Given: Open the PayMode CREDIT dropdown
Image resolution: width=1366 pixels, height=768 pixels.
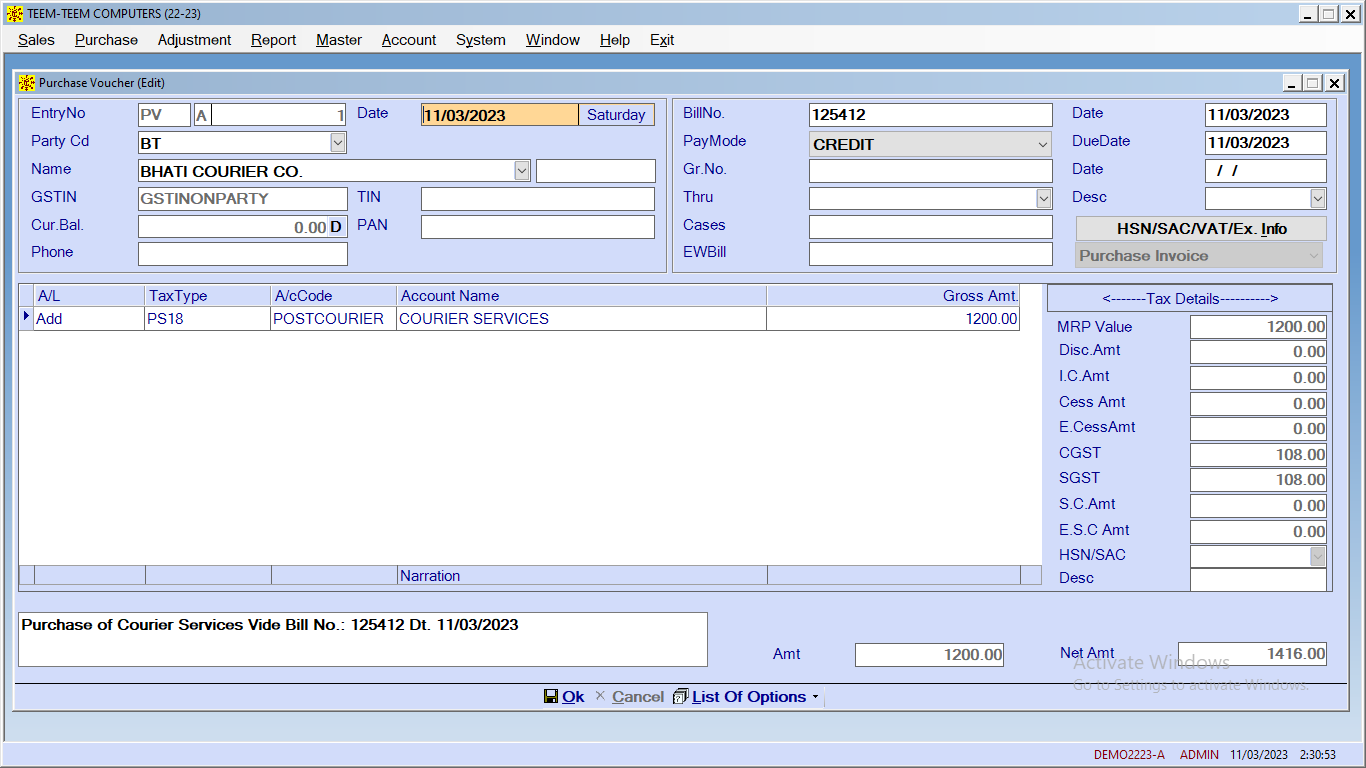Looking at the screenshot, I should [x=1044, y=144].
